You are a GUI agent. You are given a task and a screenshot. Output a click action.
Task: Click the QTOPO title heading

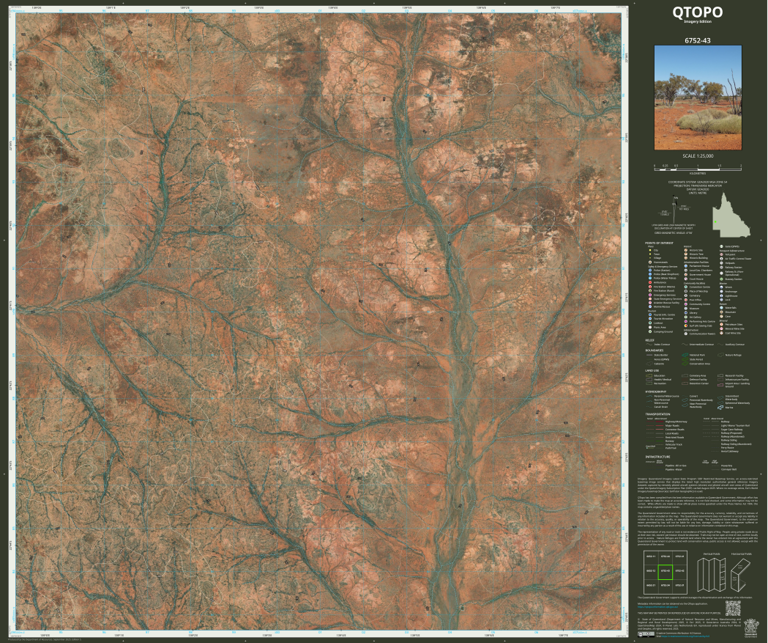tap(697, 12)
